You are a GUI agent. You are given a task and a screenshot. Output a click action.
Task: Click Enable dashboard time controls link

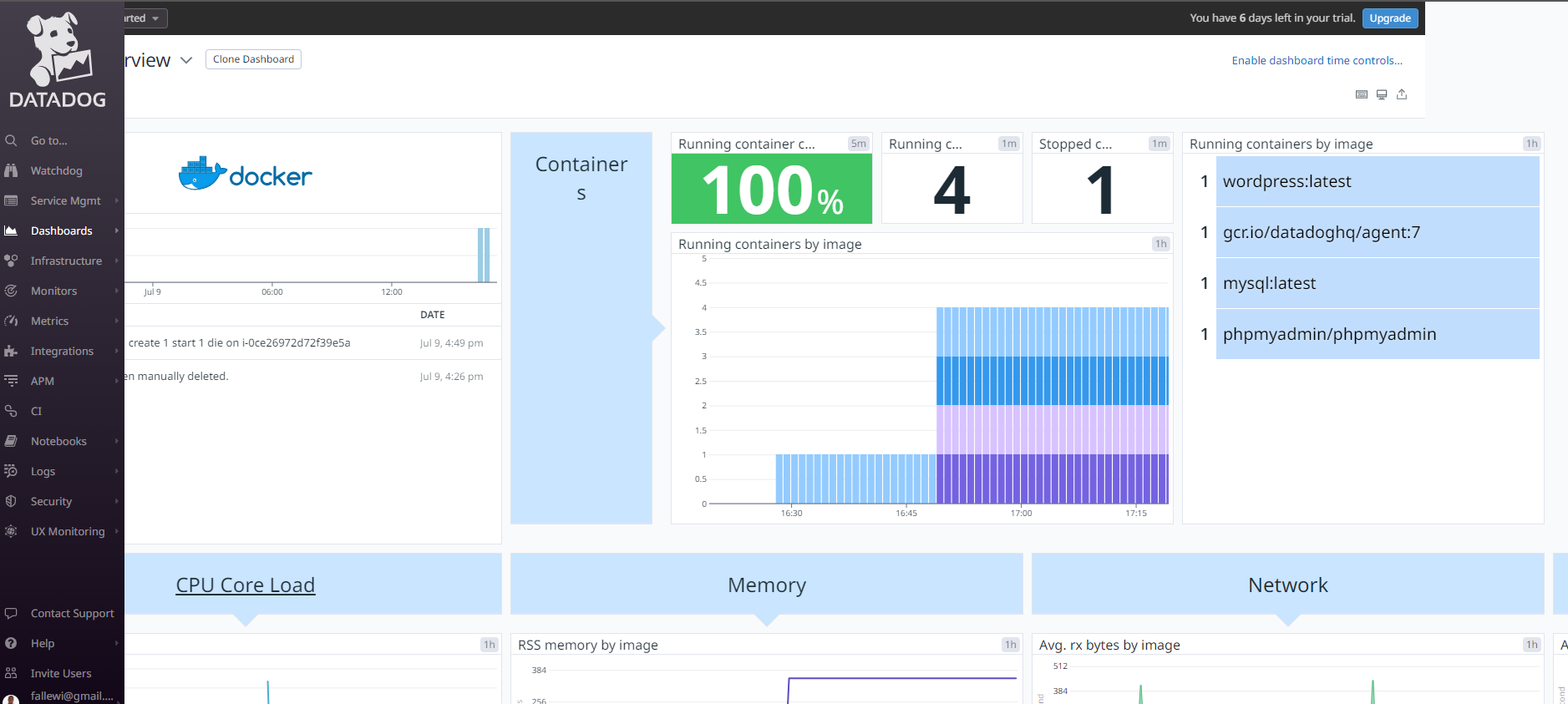coord(1317,60)
